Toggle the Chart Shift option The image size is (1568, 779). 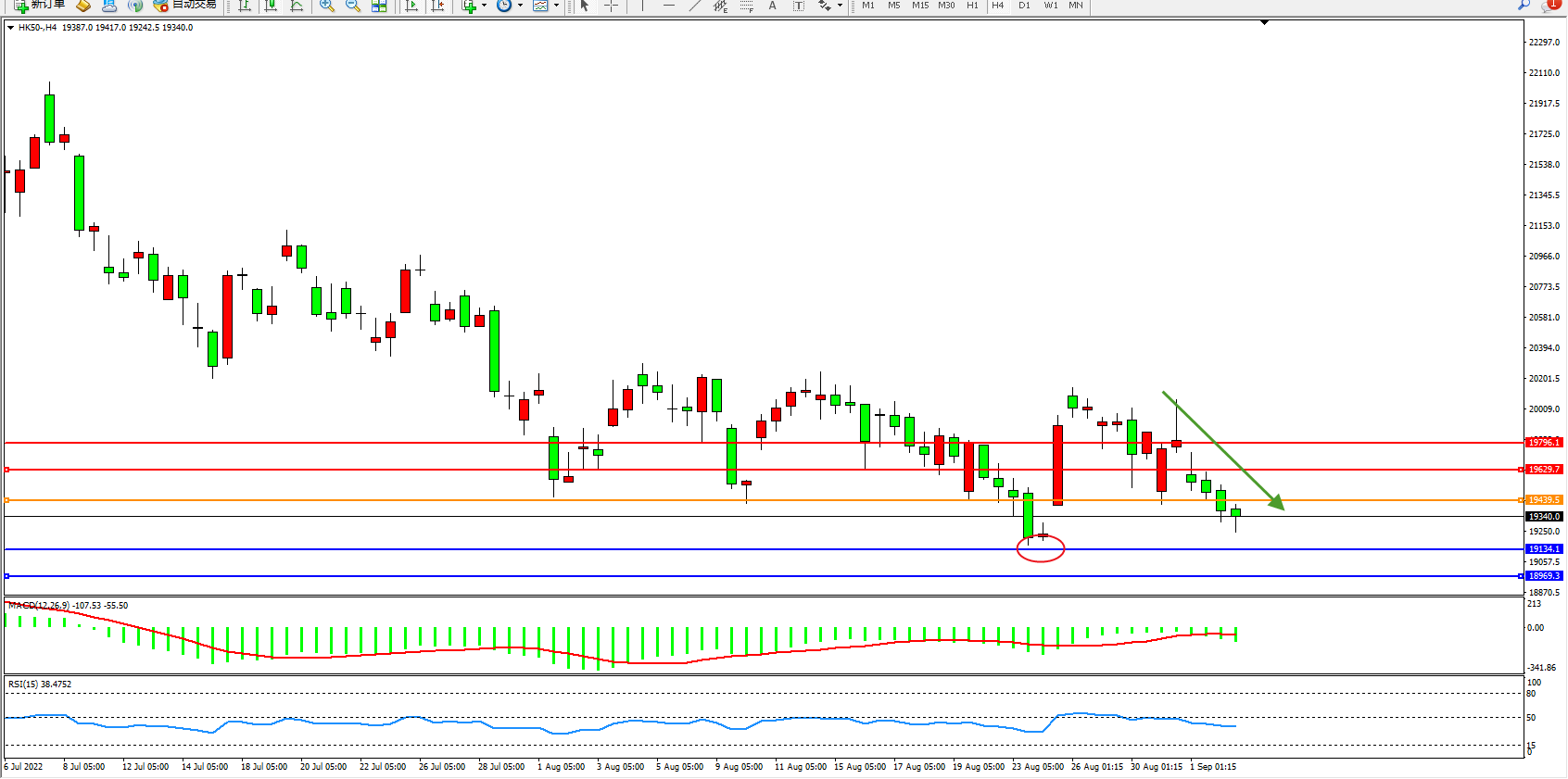(437, 6)
